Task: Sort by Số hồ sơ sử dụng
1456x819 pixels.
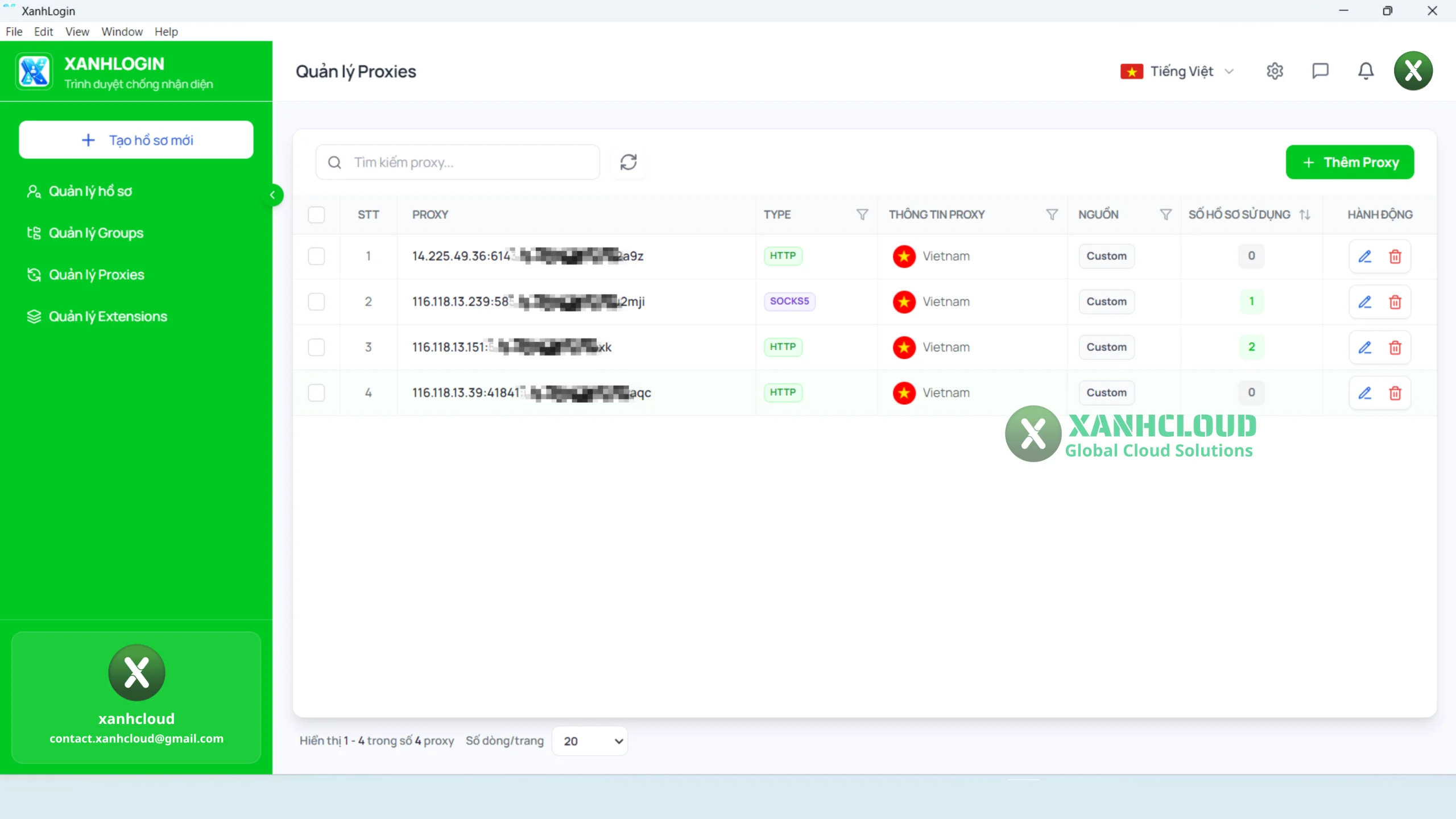Action: click(1305, 214)
